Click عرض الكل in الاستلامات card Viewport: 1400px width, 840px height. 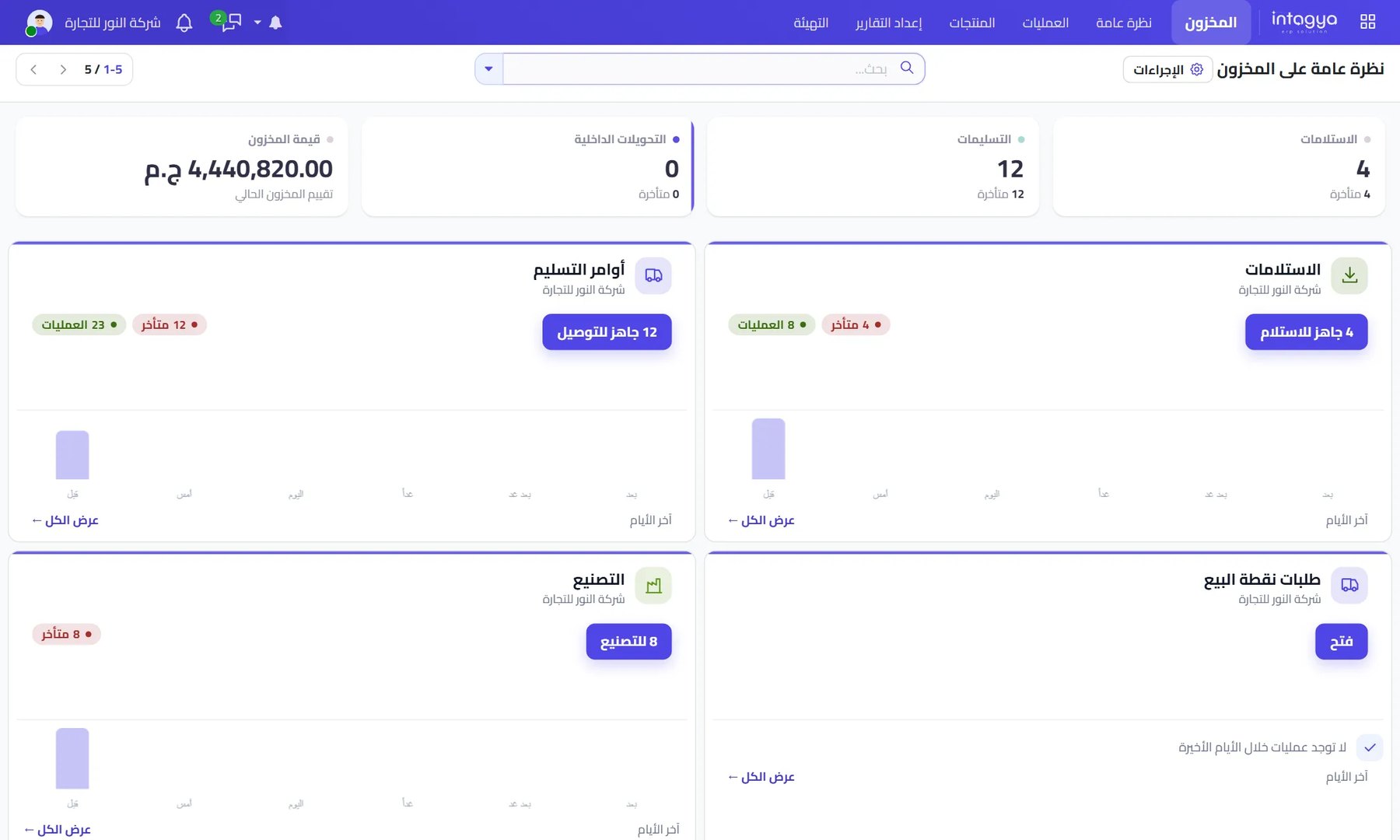coord(761,520)
